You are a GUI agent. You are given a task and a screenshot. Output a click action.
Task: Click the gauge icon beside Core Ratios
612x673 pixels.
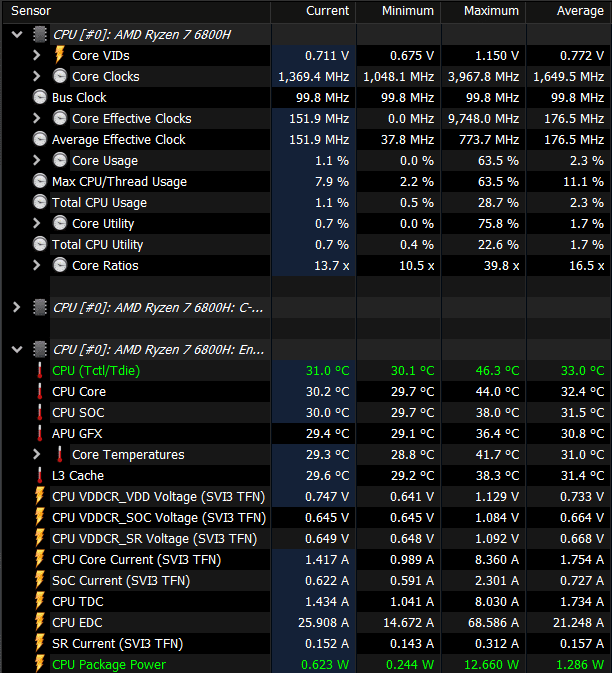coord(60,266)
